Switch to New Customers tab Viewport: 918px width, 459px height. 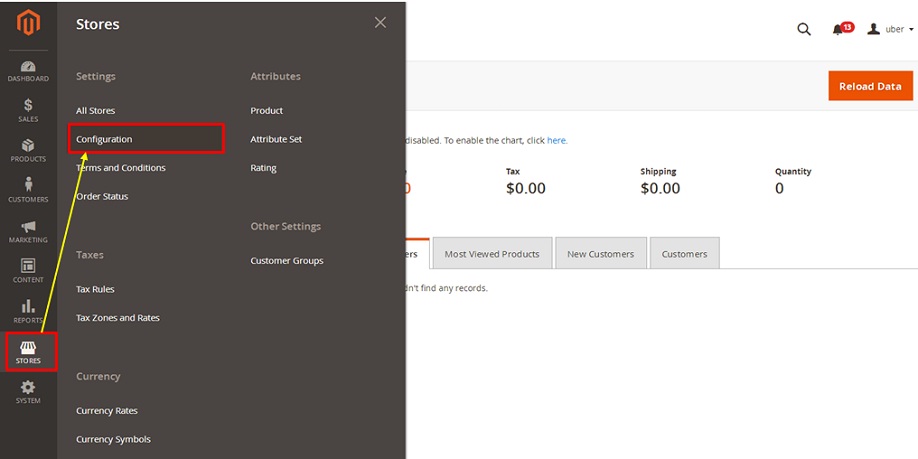[601, 254]
